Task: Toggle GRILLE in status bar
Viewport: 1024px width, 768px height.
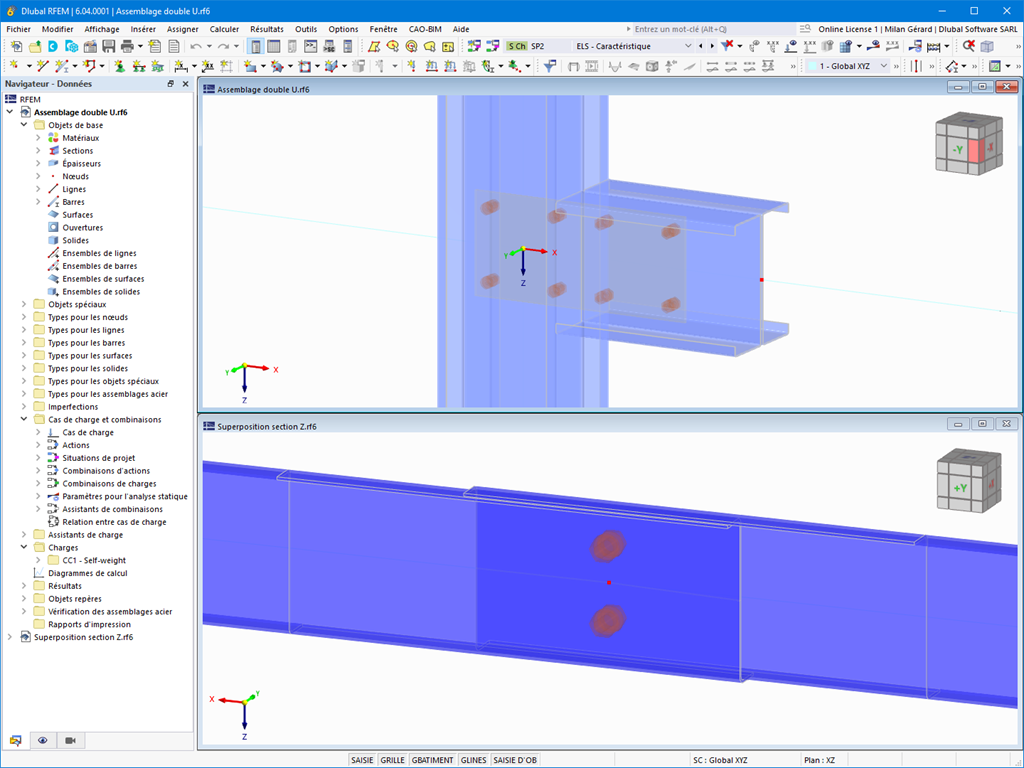Action: point(392,760)
